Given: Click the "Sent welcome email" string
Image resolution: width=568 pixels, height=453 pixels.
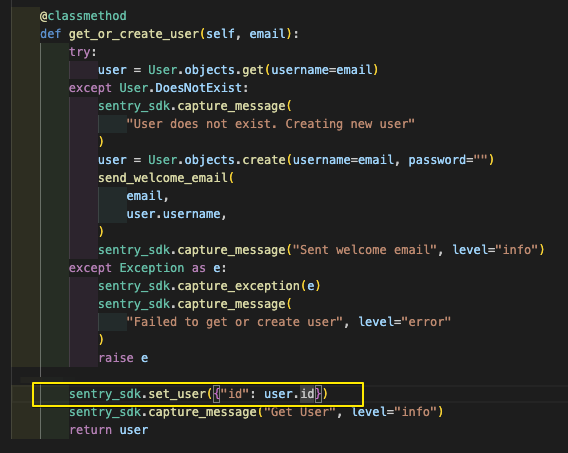Looking at the screenshot, I should pos(364,250).
